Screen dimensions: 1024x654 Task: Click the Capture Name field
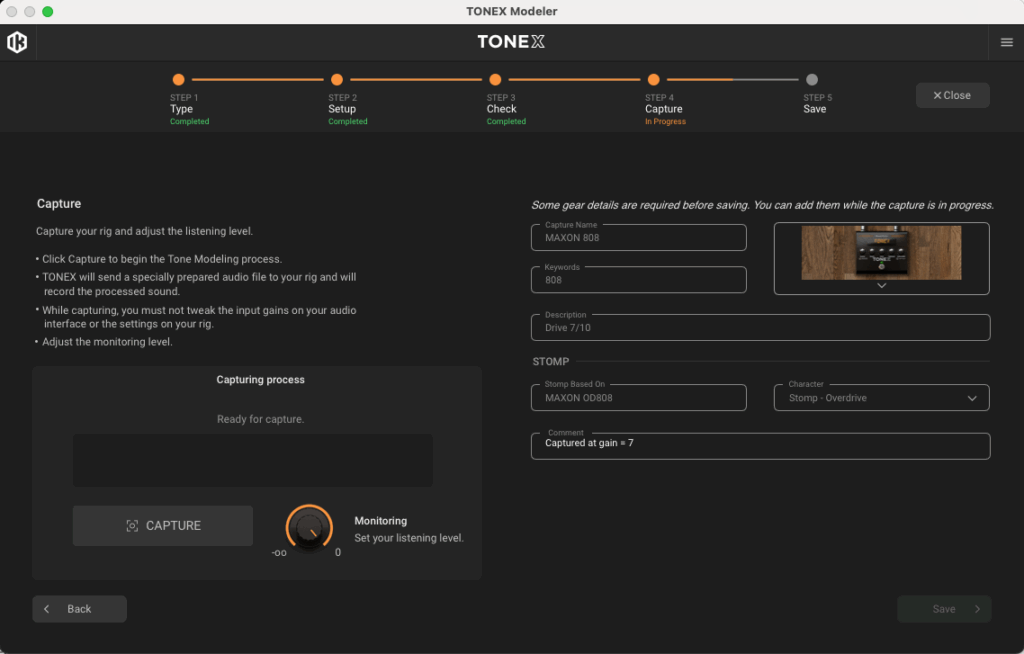[x=639, y=238]
